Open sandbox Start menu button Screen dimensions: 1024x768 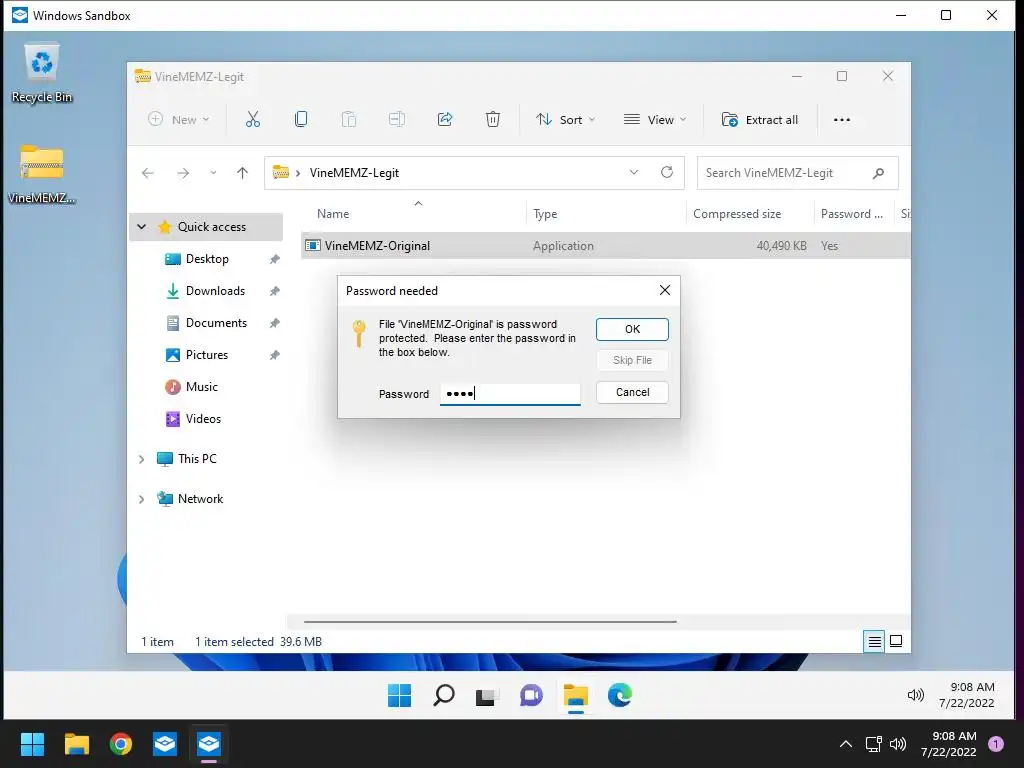click(x=399, y=696)
